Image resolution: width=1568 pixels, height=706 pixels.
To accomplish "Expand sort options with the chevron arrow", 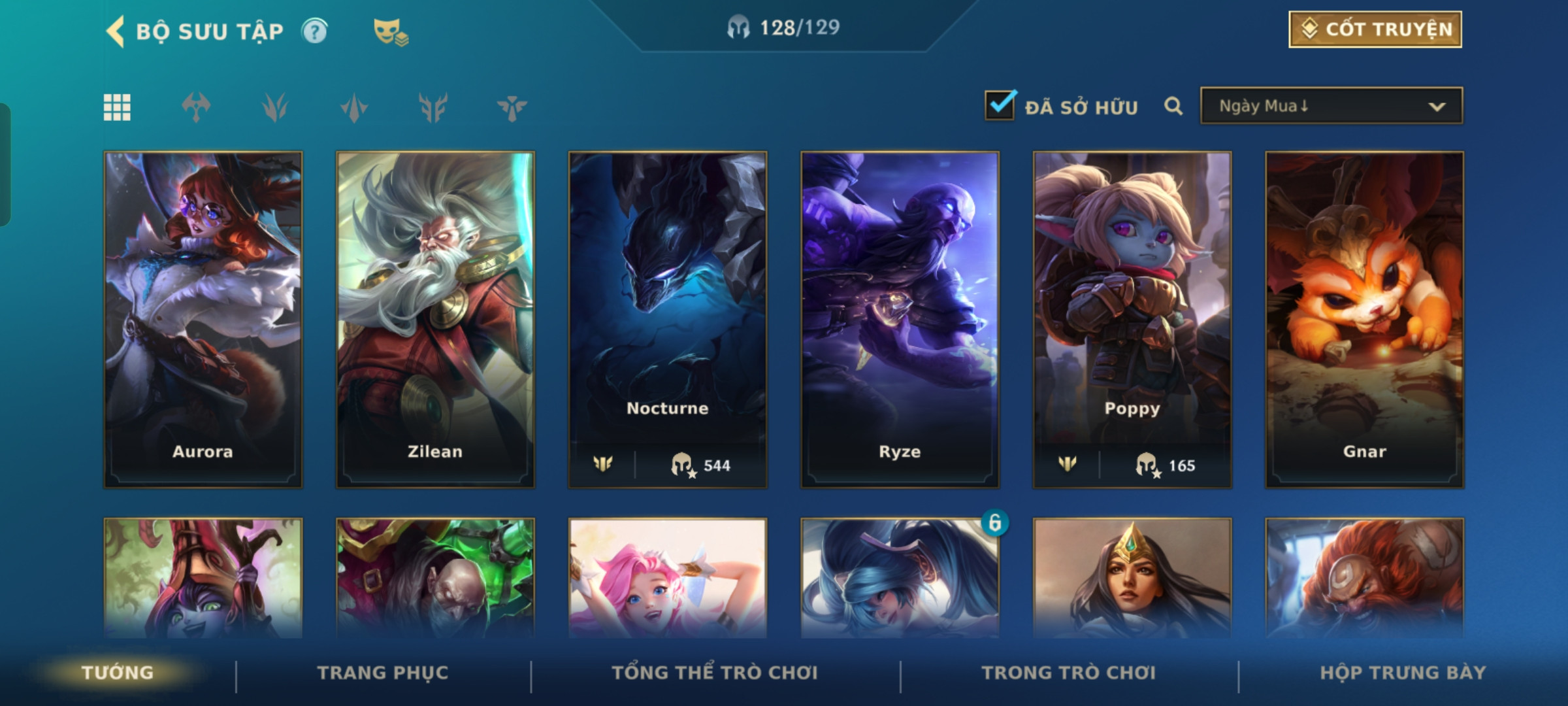I will click(x=1437, y=107).
